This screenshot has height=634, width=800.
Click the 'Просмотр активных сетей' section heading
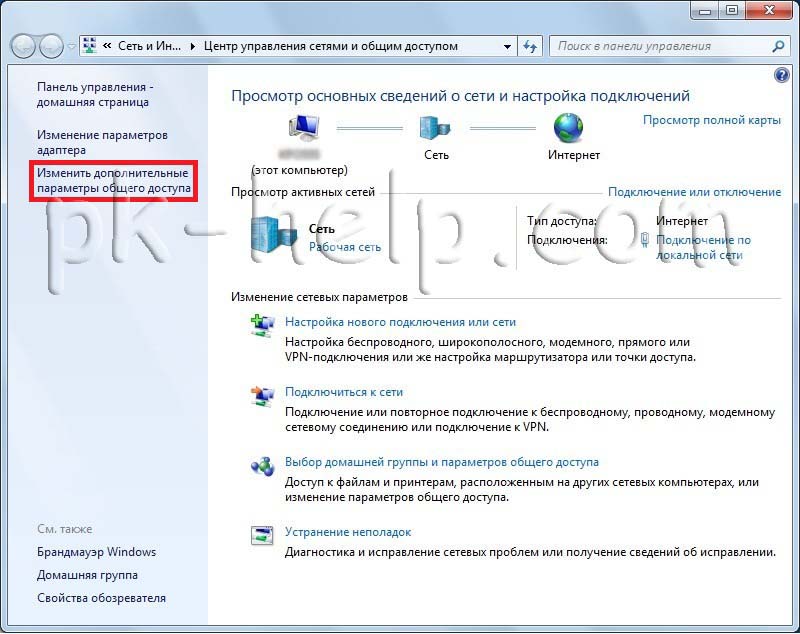(303, 192)
